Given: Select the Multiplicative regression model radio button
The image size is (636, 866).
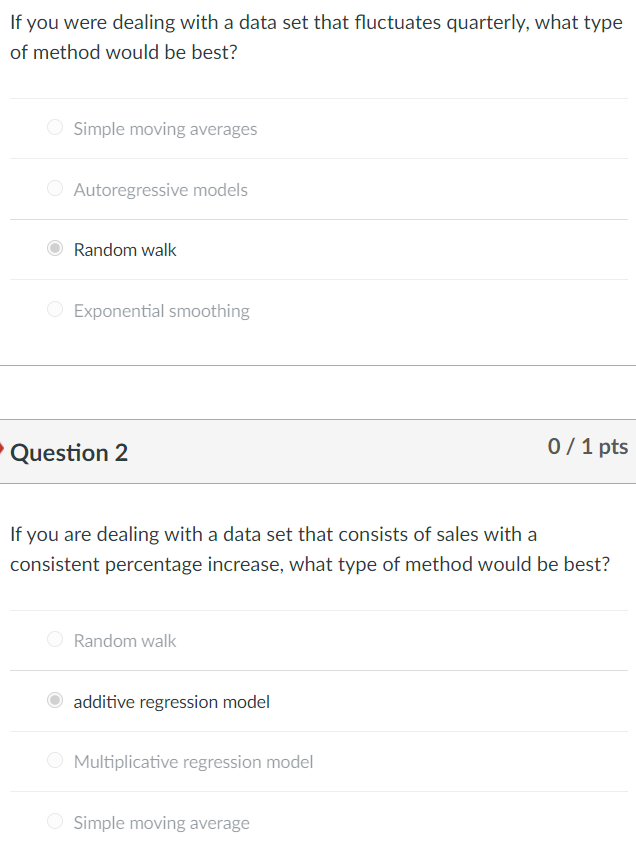Looking at the screenshot, I should point(55,760).
